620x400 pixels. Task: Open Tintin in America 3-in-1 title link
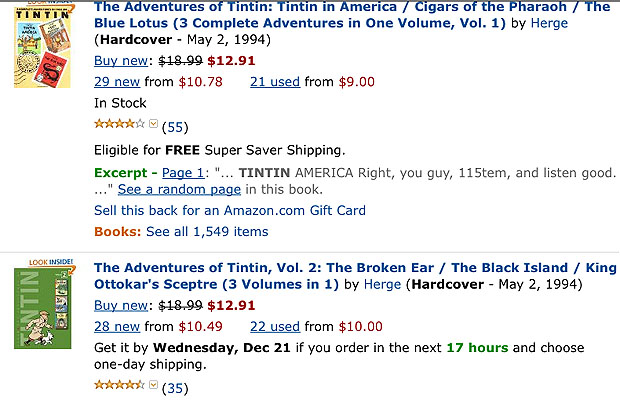[350, 15]
